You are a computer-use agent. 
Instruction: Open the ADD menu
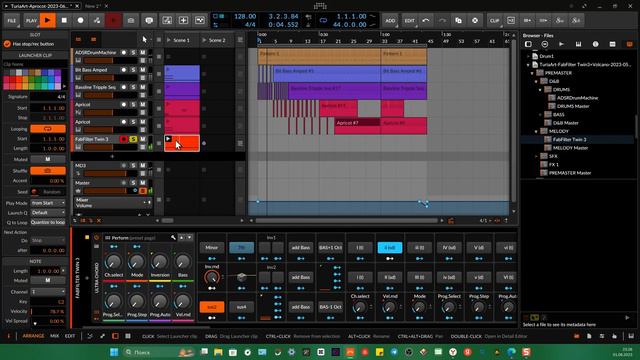pyautogui.click(x=390, y=20)
